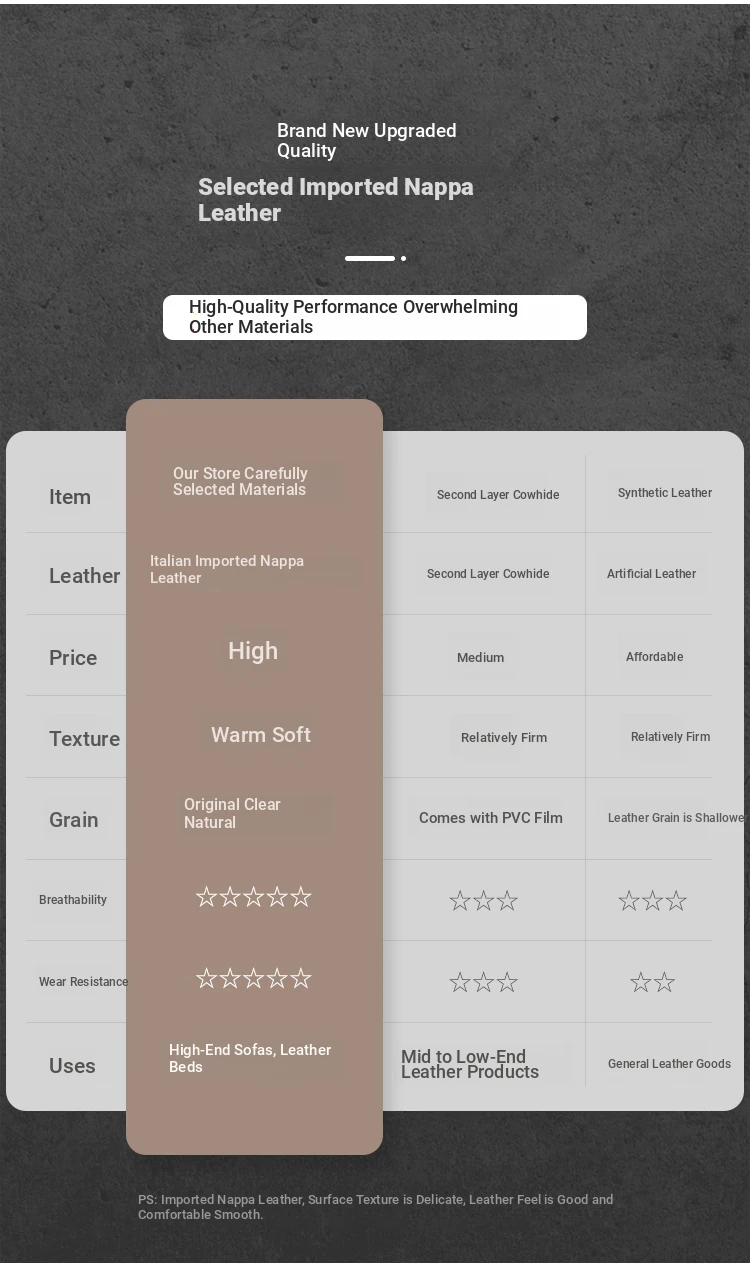This screenshot has width=750, height=1269.
Task: Click the High-Quality Performance Overwhelming banner
Action: tap(375, 317)
